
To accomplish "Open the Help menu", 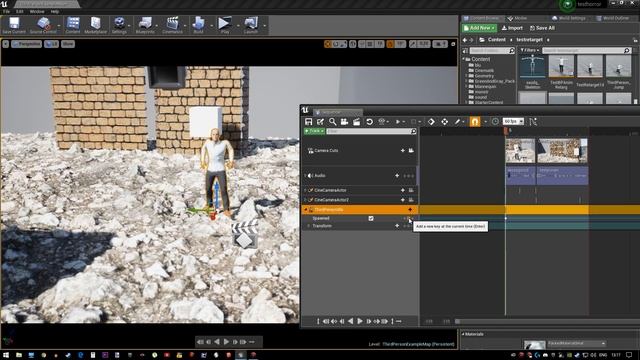I will [55, 11].
